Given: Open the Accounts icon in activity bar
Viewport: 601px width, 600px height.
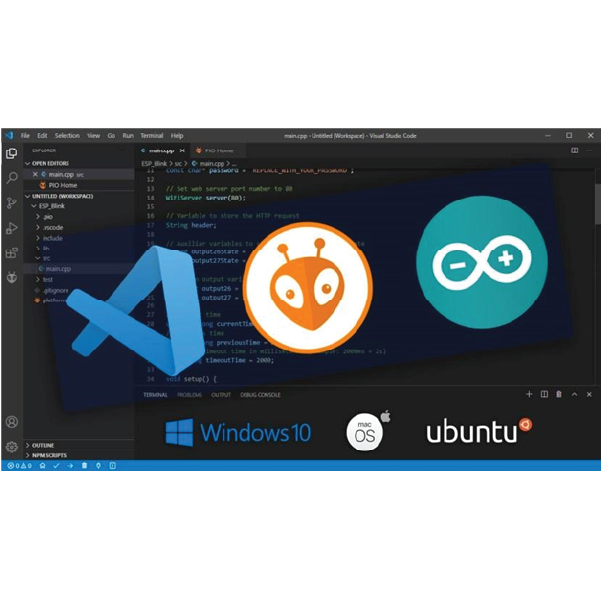Looking at the screenshot, I should [x=12, y=422].
